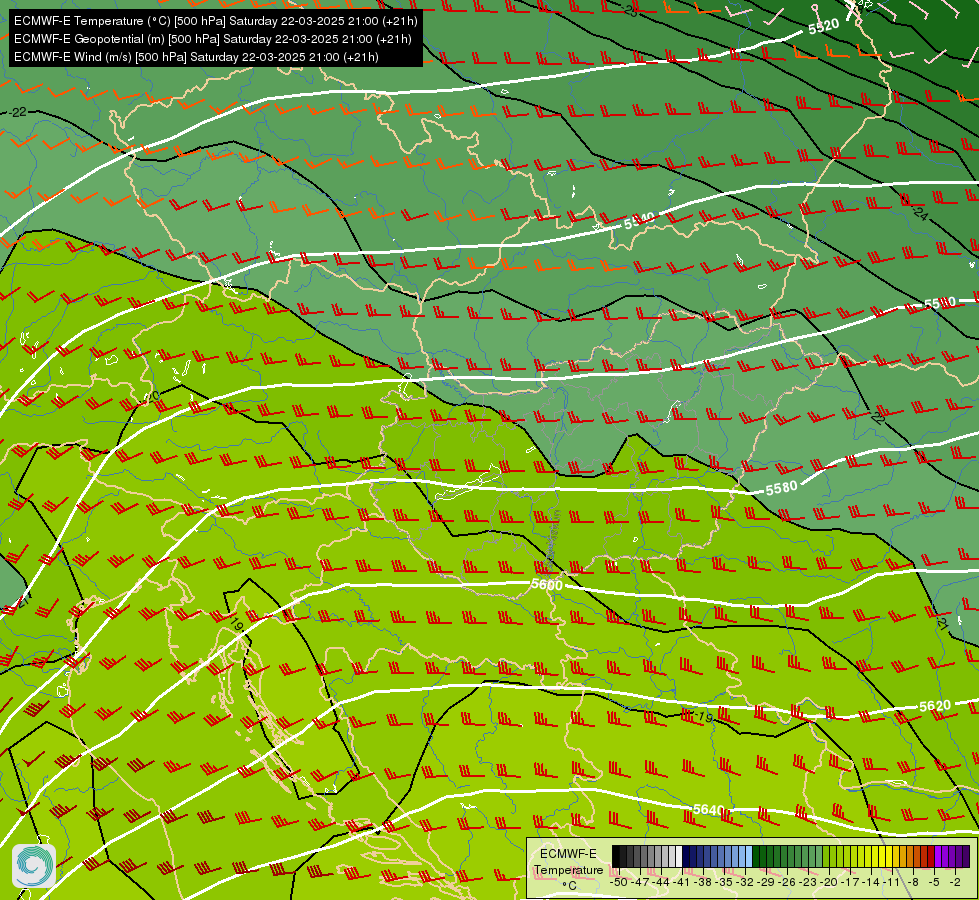
Task: Select the ECMWF-E Geopotential (m) [500 hPa] title line
Action: (212, 39)
